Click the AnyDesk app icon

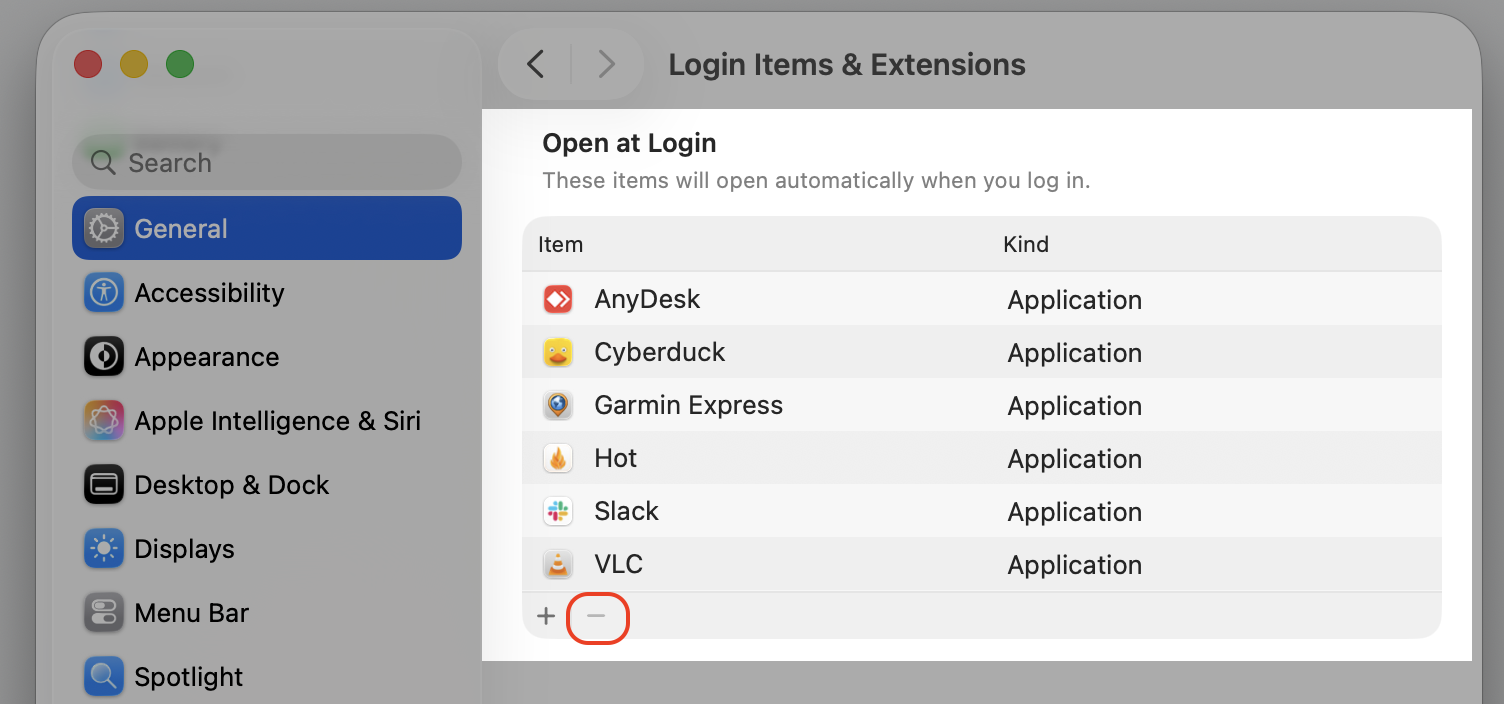(x=558, y=299)
